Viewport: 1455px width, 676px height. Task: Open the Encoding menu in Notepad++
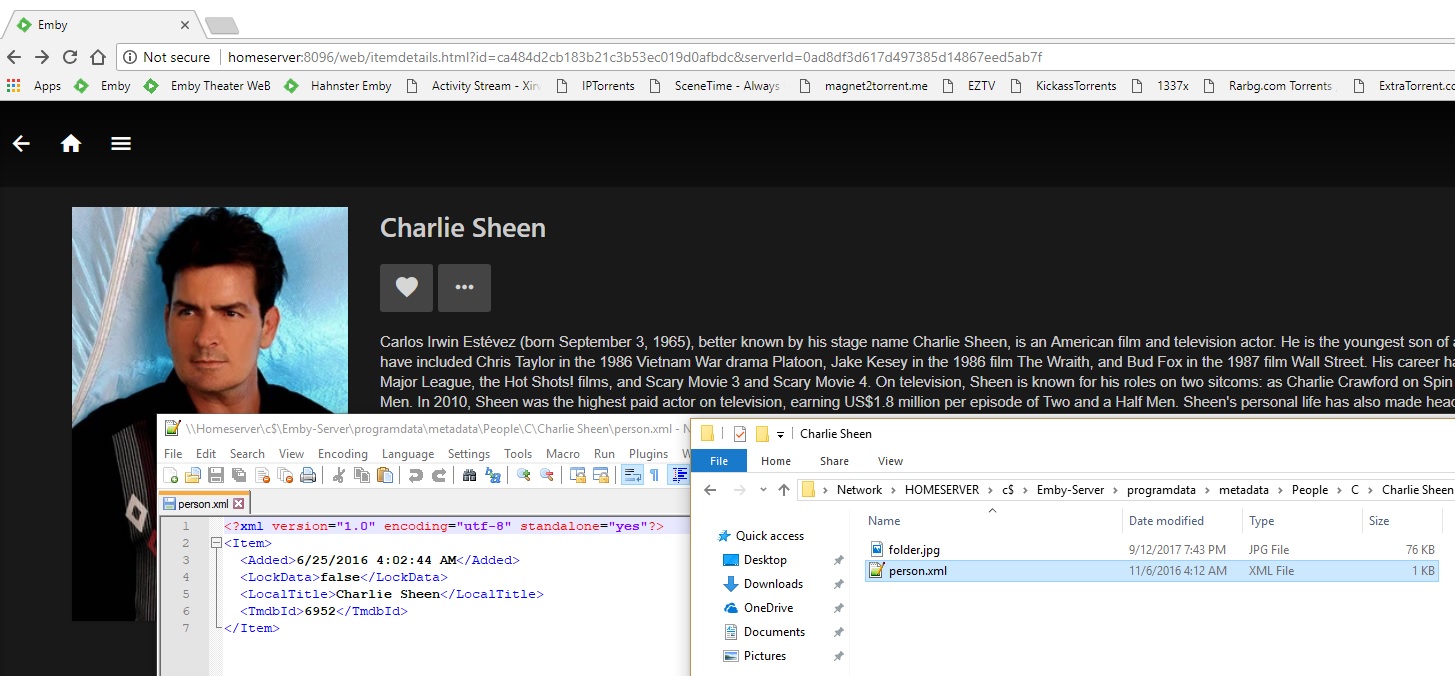tap(342, 453)
